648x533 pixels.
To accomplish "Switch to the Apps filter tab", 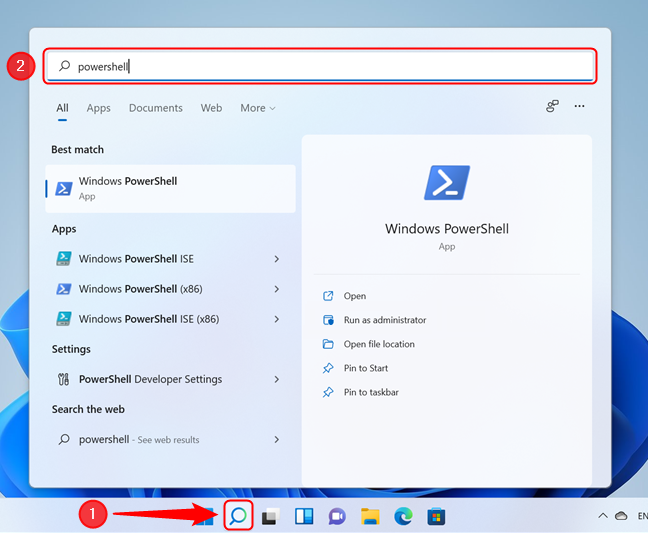I will pyautogui.click(x=98, y=108).
